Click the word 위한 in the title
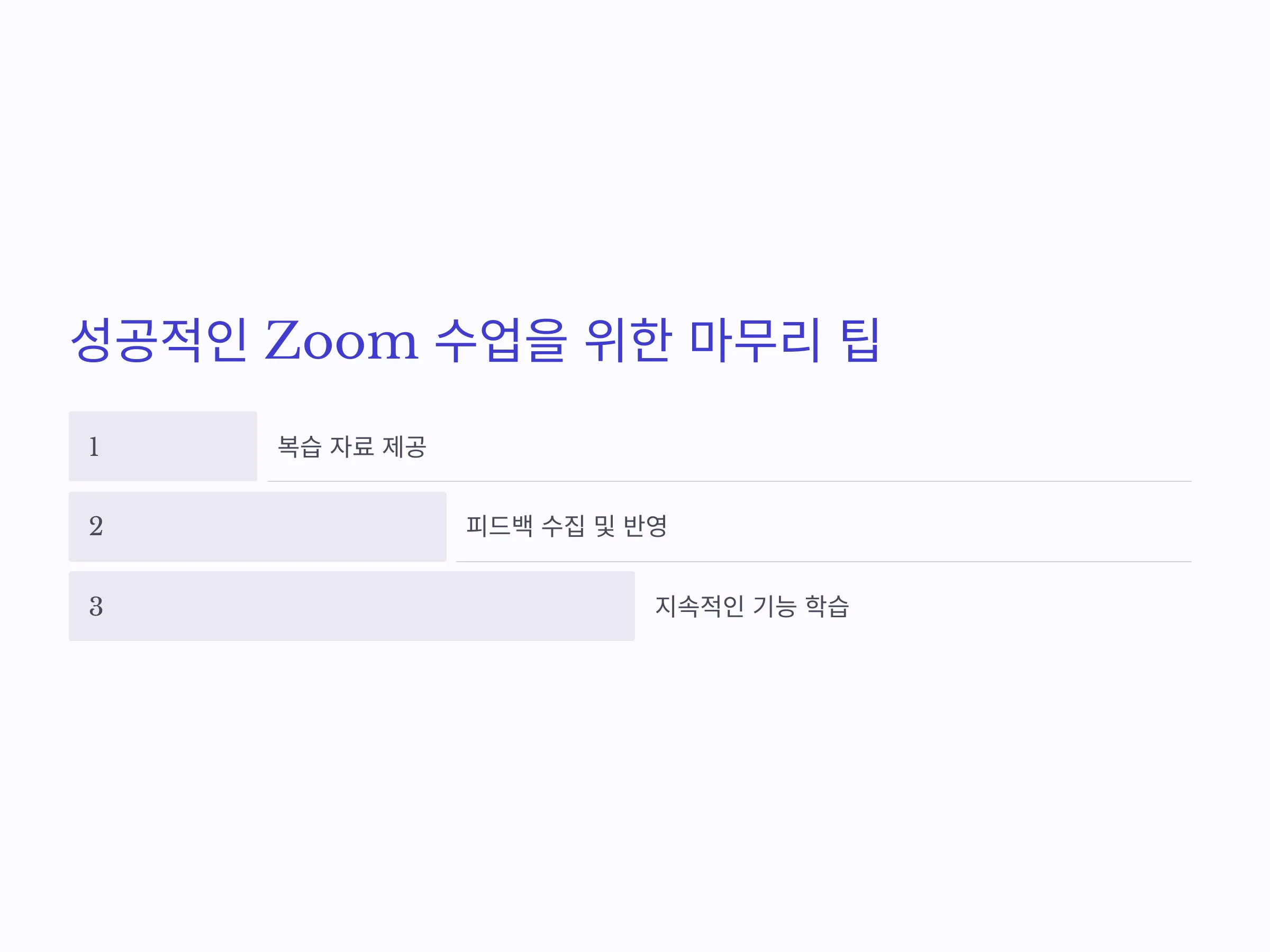This screenshot has width=1270, height=952. 628,340
